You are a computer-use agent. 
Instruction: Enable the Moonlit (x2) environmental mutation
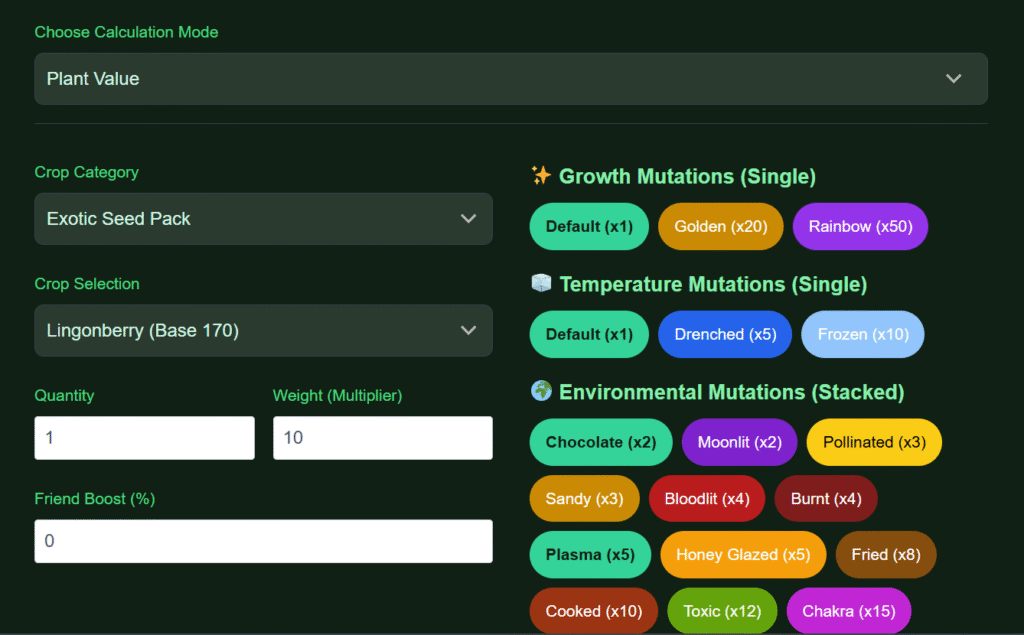pos(739,442)
